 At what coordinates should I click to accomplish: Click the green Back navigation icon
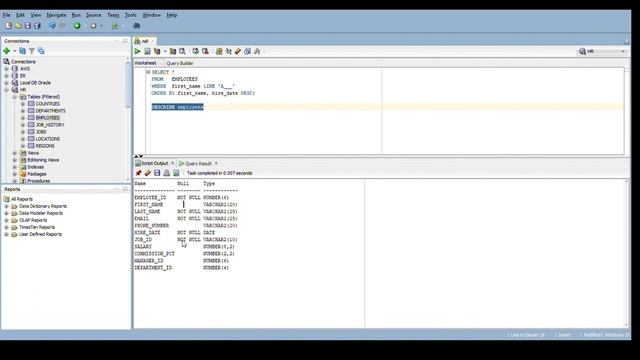point(77,26)
